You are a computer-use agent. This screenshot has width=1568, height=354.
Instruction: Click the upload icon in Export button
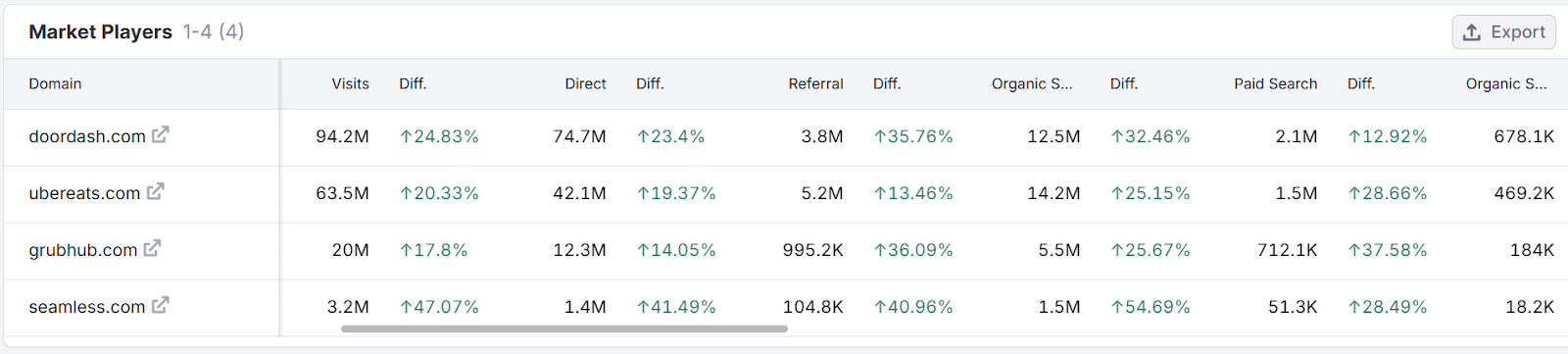[1472, 32]
